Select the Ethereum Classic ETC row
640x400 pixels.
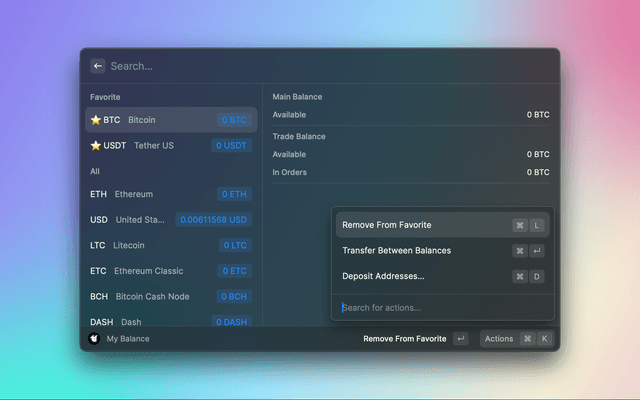tap(170, 271)
